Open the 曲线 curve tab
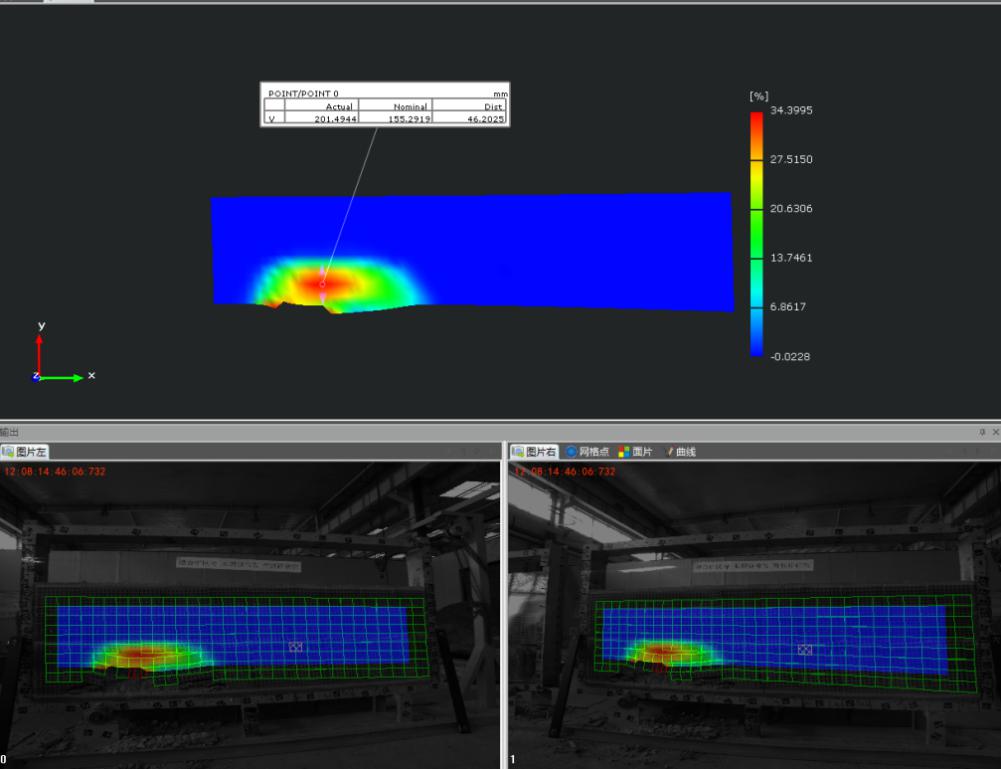This screenshot has width=1001, height=769. (x=685, y=452)
